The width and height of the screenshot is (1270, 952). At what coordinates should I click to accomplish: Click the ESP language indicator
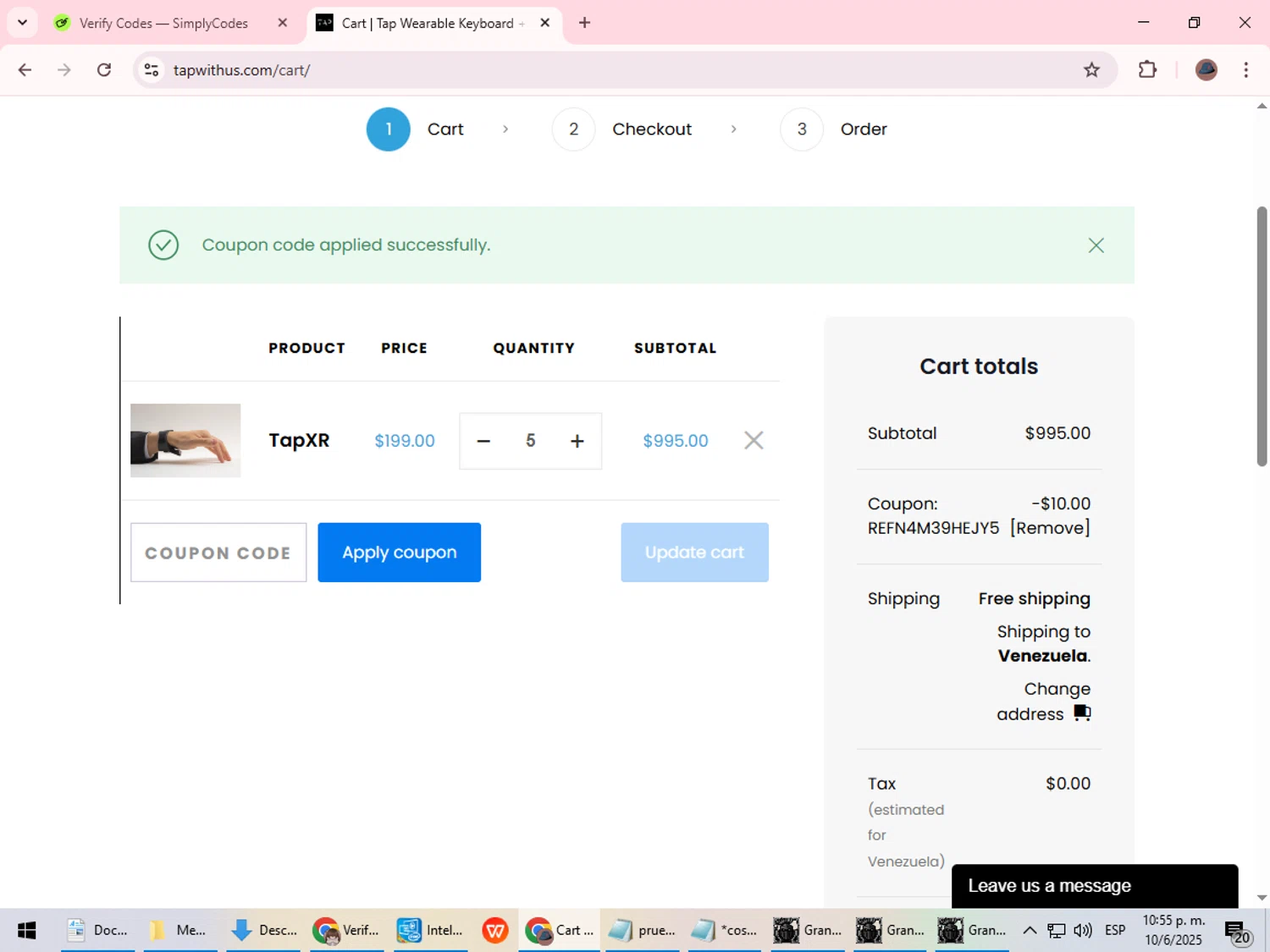(1115, 931)
